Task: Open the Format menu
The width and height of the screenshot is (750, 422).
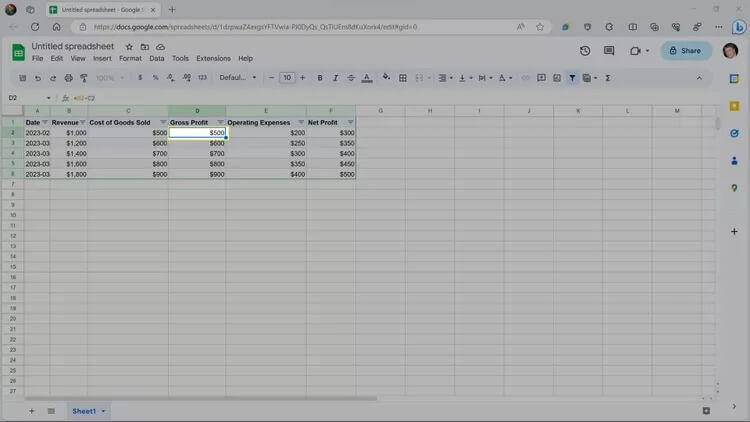Action: pos(130,59)
